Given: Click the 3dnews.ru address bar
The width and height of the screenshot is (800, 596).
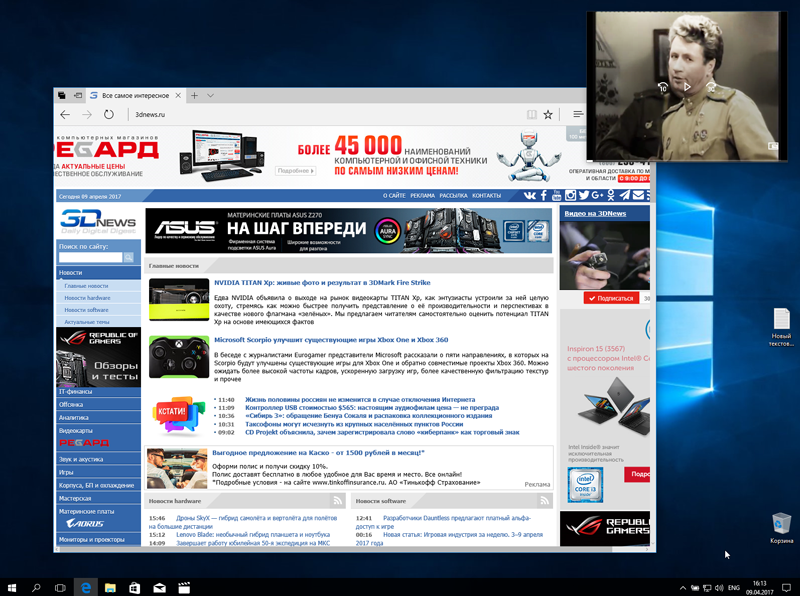Looking at the screenshot, I should 327,114.
